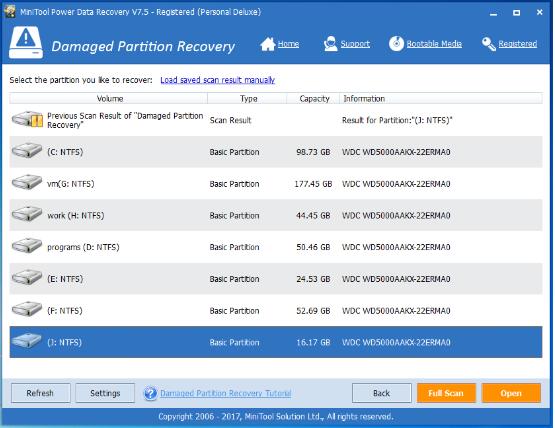Click the 98.73 GB capacity value

(x=313, y=152)
